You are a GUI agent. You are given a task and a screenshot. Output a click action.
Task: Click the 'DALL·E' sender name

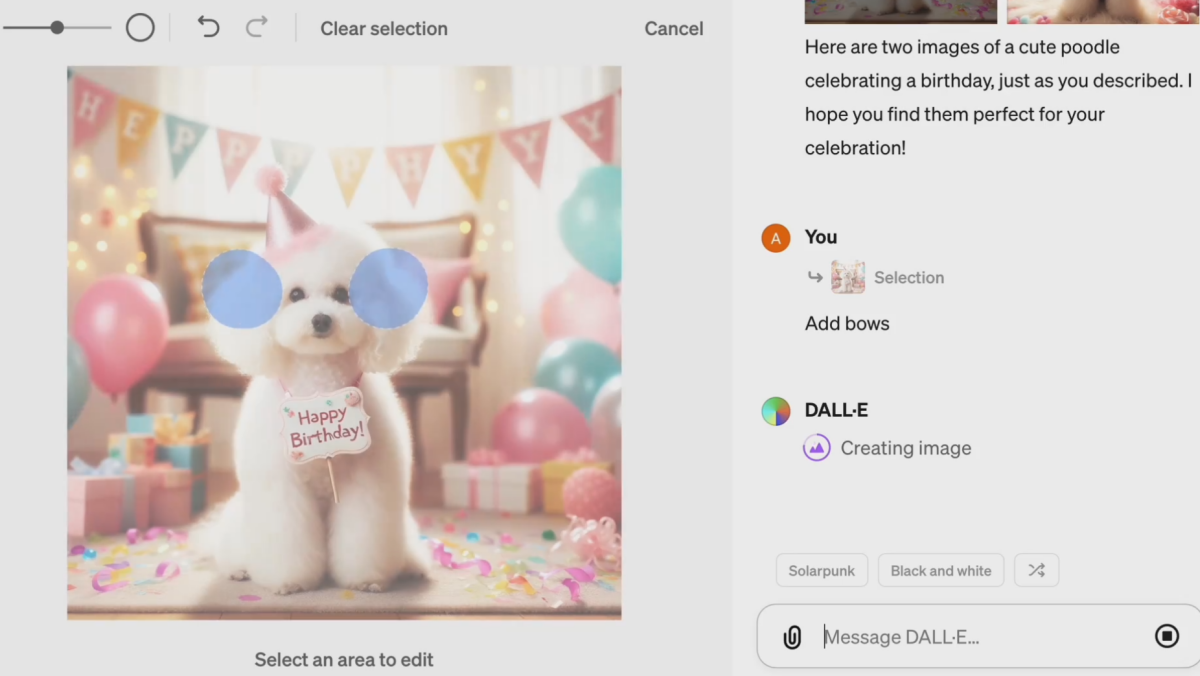pos(836,410)
